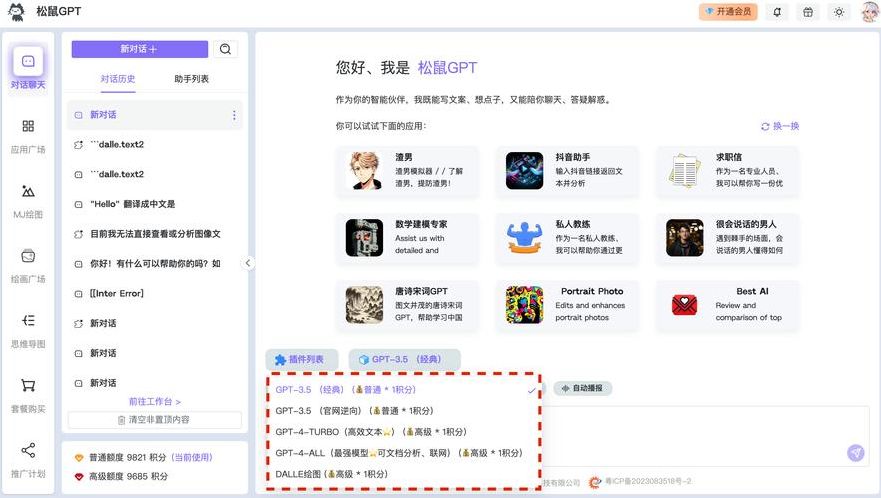Open the first ```dalle.text2 conversation
Viewport: 881px width, 498px height.
[155, 144]
